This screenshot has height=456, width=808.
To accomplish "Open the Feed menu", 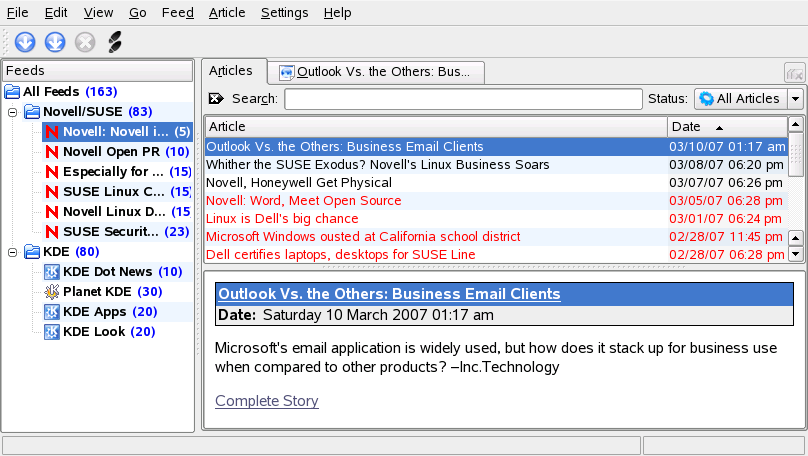I will click(x=177, y=13).
